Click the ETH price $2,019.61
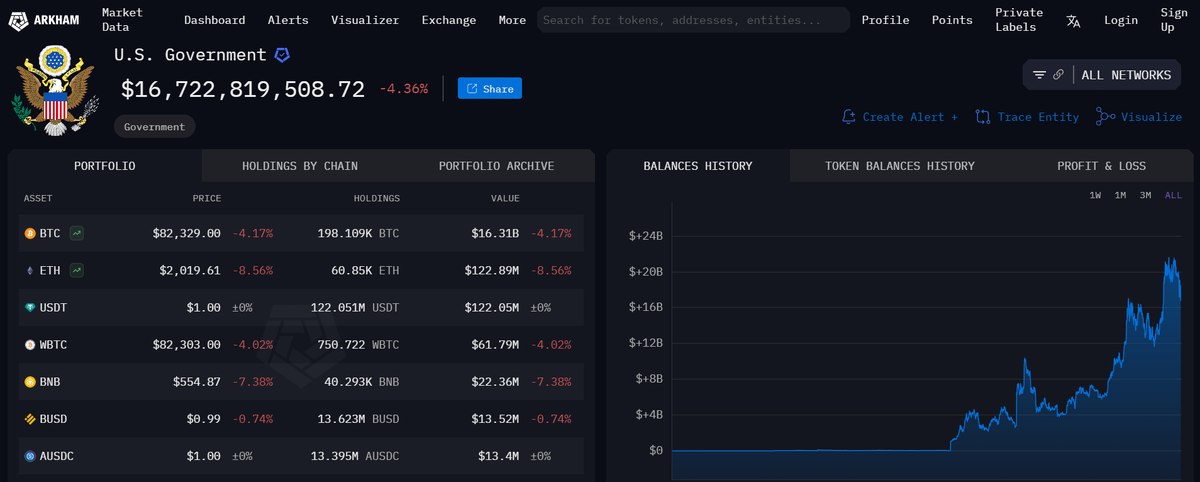 [190, 270]
